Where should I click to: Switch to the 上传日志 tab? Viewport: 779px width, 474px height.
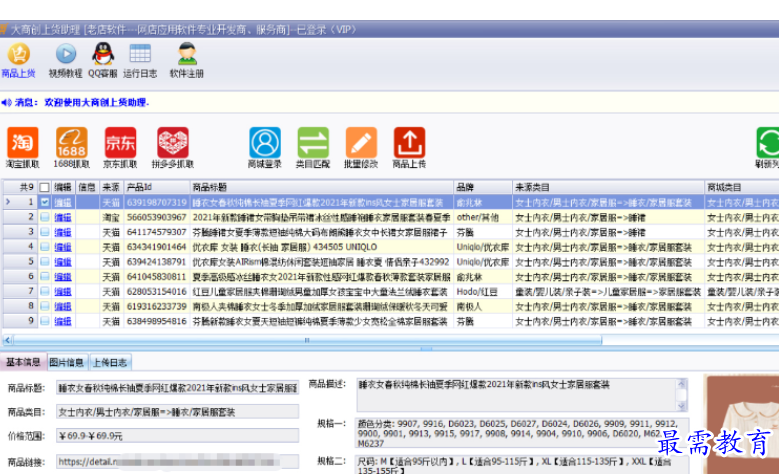coord(110,363)
